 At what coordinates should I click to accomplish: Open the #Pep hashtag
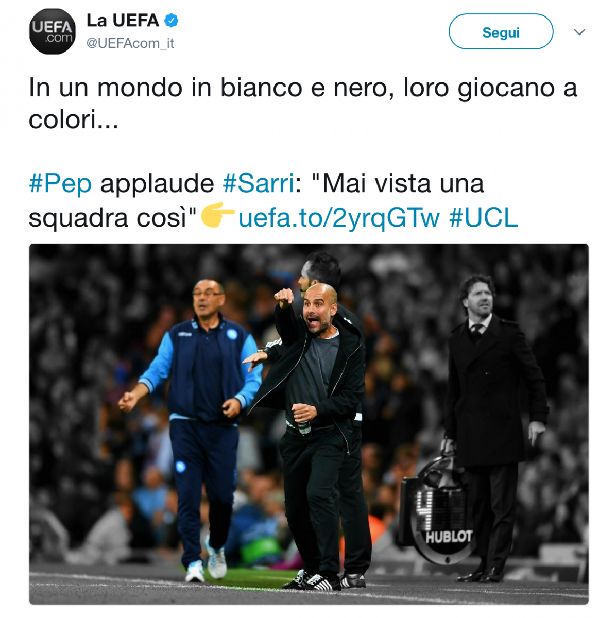(60, 184)
